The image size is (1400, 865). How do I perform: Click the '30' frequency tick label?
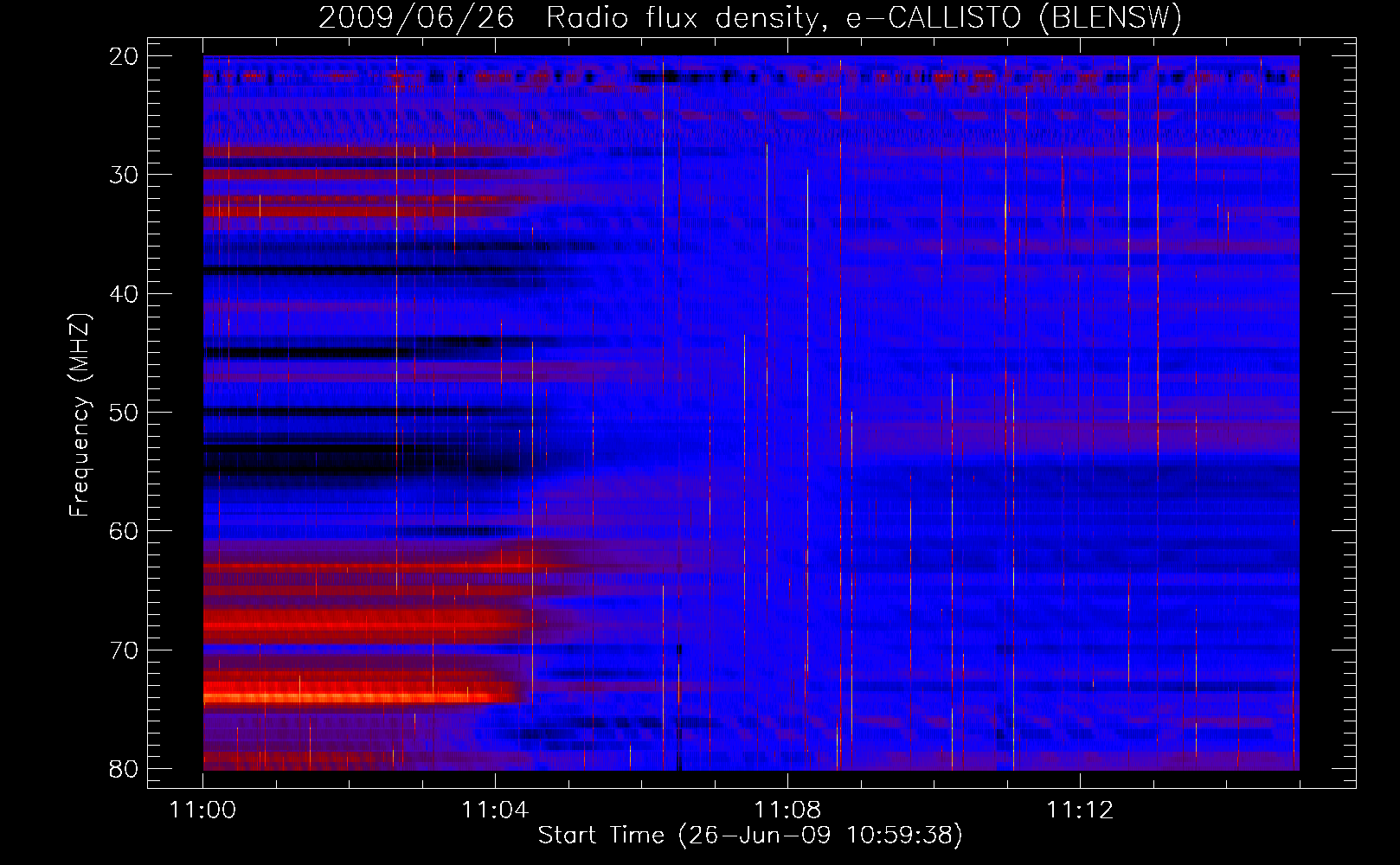pos(125,175)
